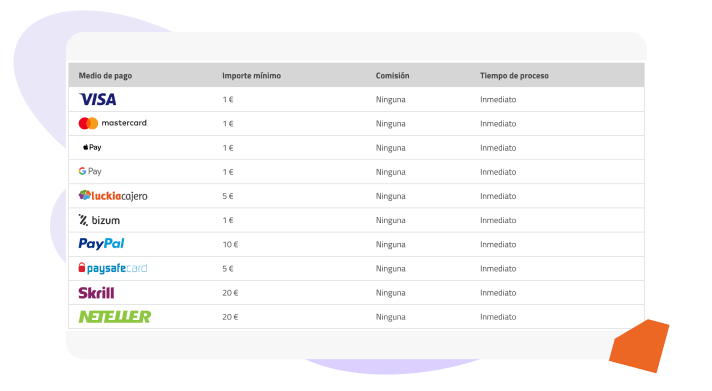Click 'Inmediato' in the paysafecard row
Viewport: 712px width, 391px height.
click(498, 268)
